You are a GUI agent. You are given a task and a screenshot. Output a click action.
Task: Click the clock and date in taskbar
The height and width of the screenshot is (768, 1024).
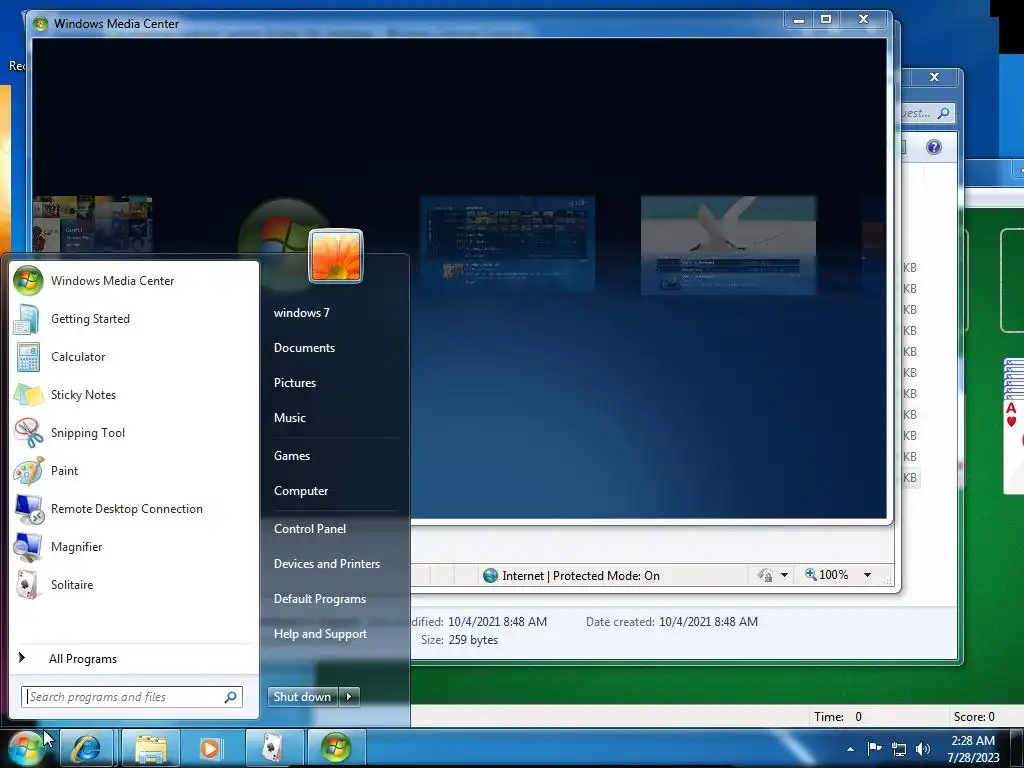[973, 749]
